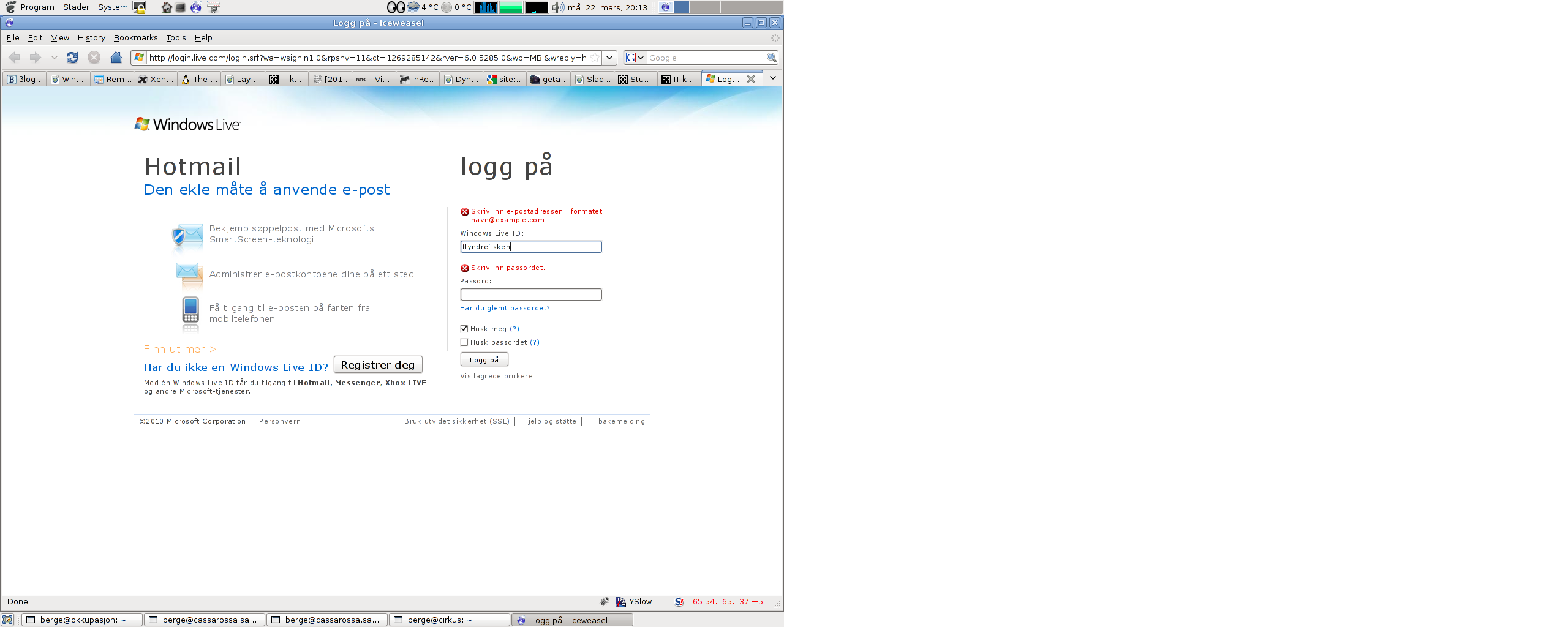Open the search engine selector dropdown
Image resolution: width=1568 pixels, height=627 pixels.
tap(635, 58)
